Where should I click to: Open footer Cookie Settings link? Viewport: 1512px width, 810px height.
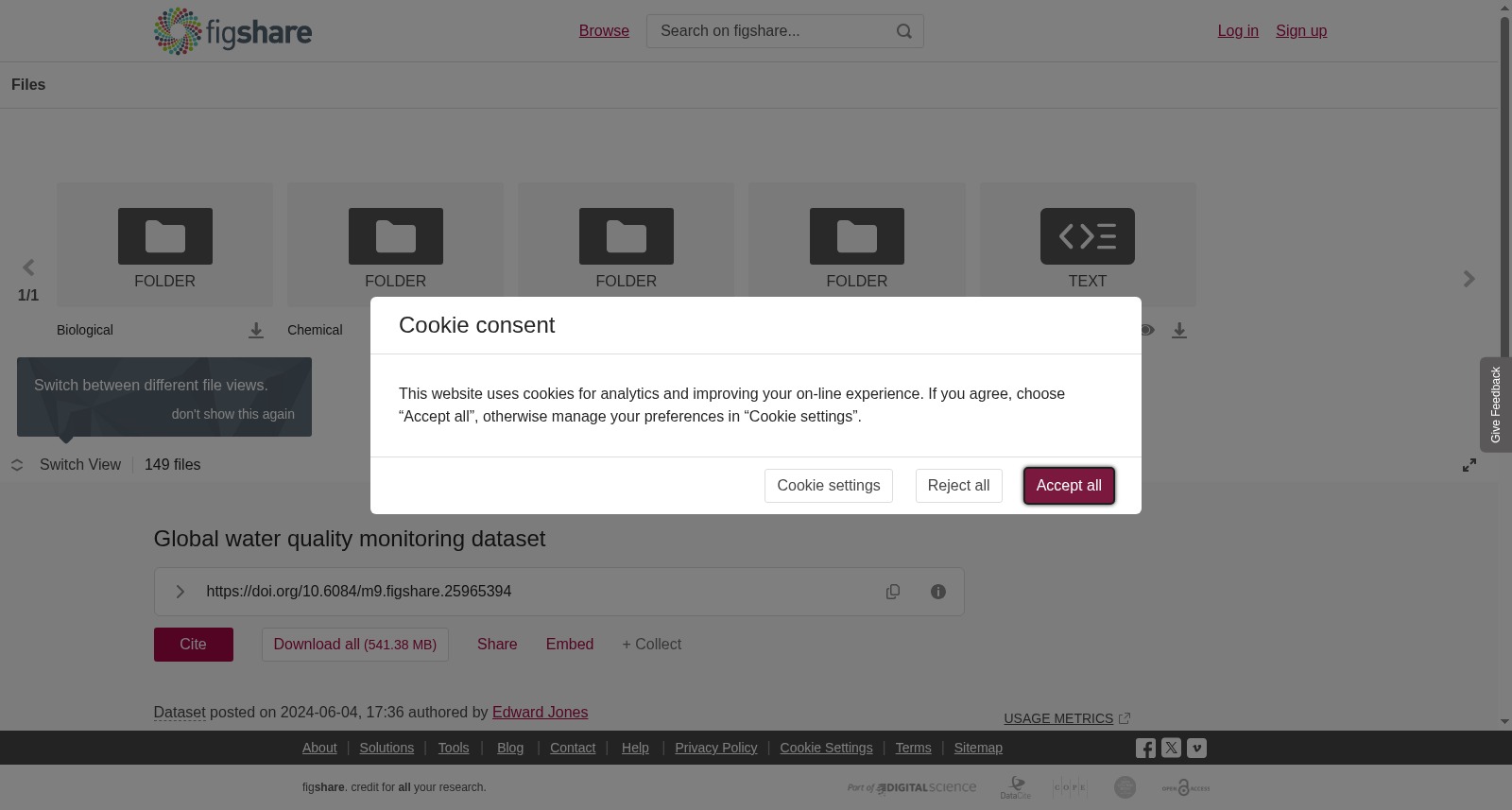coord(826,748)
